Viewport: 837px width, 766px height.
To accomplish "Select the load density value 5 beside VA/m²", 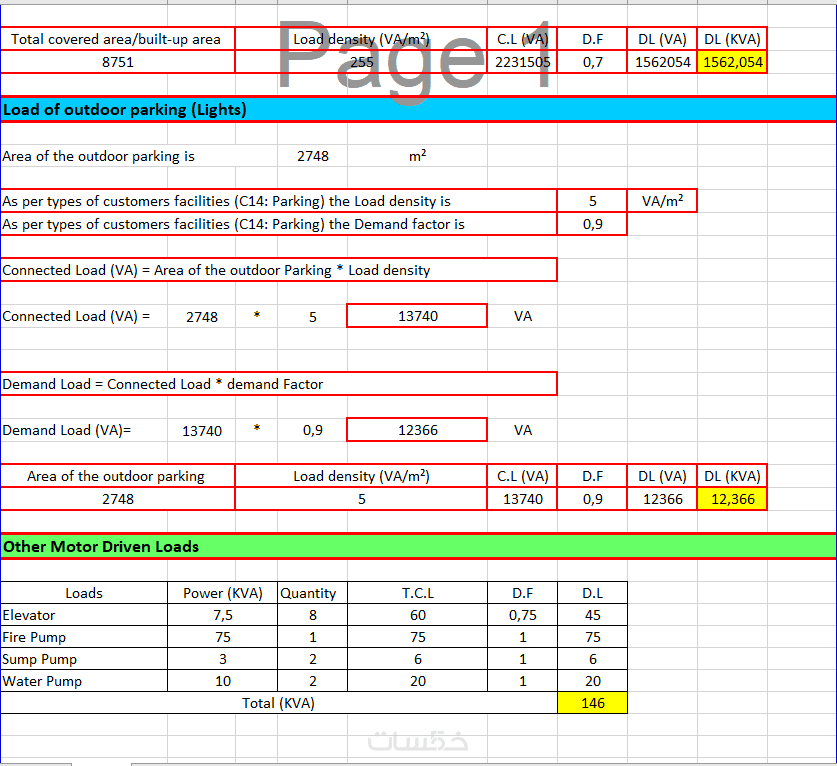I will pyautogui.click(x=593, y=201).
